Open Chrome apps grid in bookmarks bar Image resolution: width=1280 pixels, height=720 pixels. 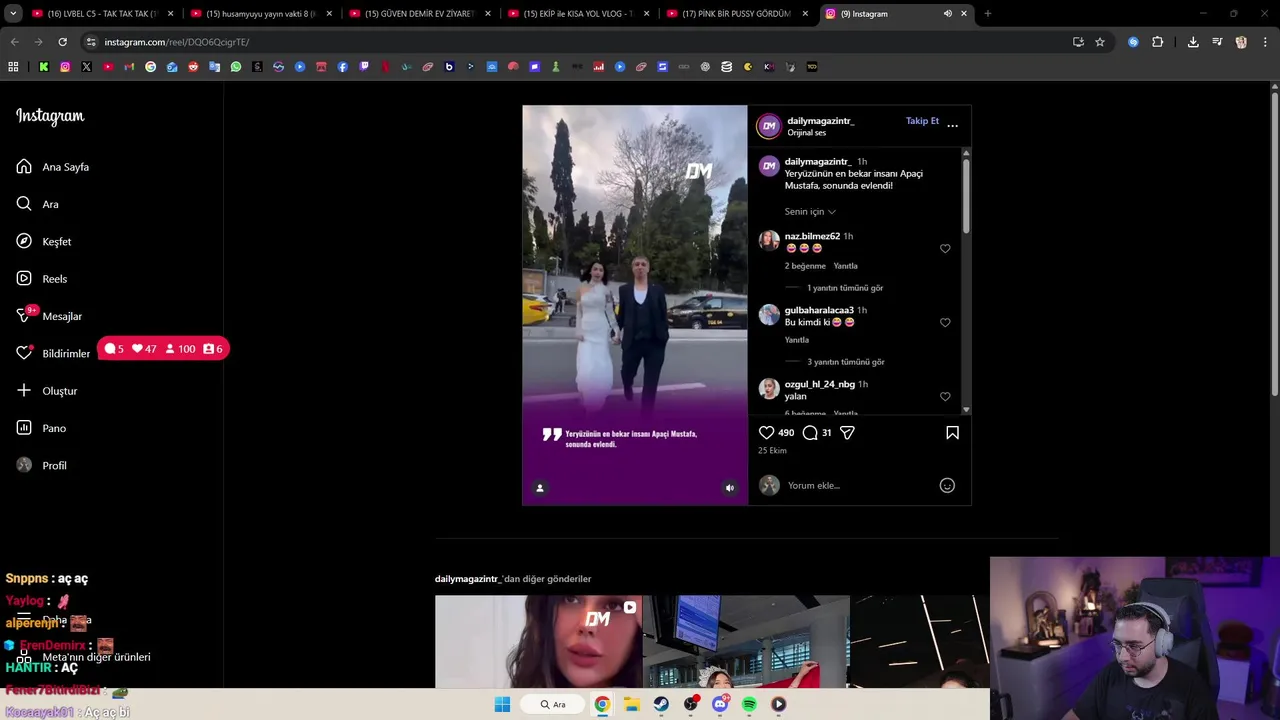click(13, 67)
